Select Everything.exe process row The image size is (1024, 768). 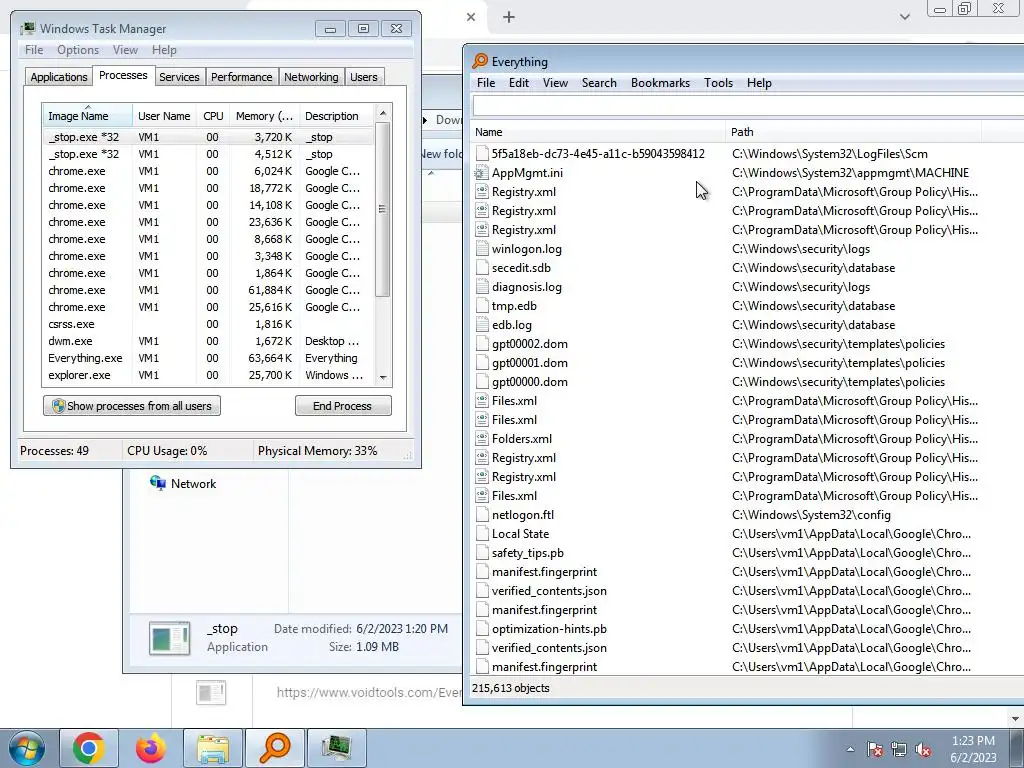coord(208,358)
